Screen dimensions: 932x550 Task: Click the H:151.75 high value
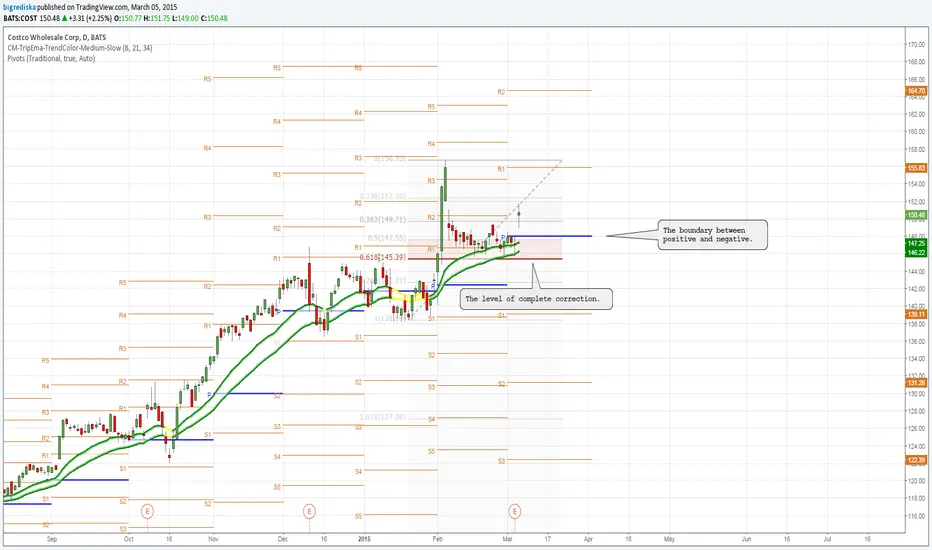(157, 18)
